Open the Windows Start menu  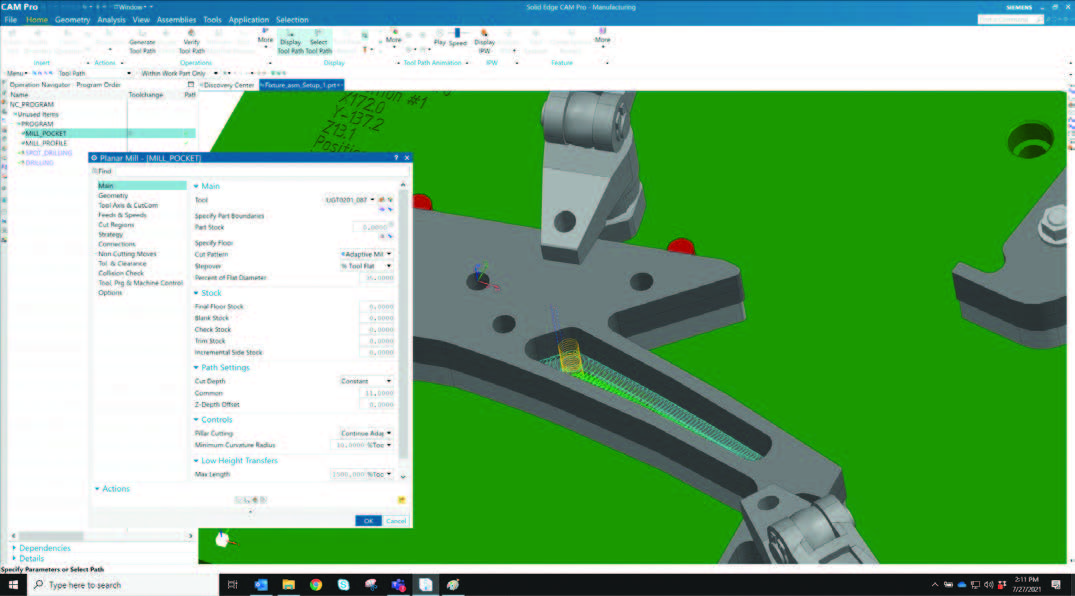coord(13,585)
